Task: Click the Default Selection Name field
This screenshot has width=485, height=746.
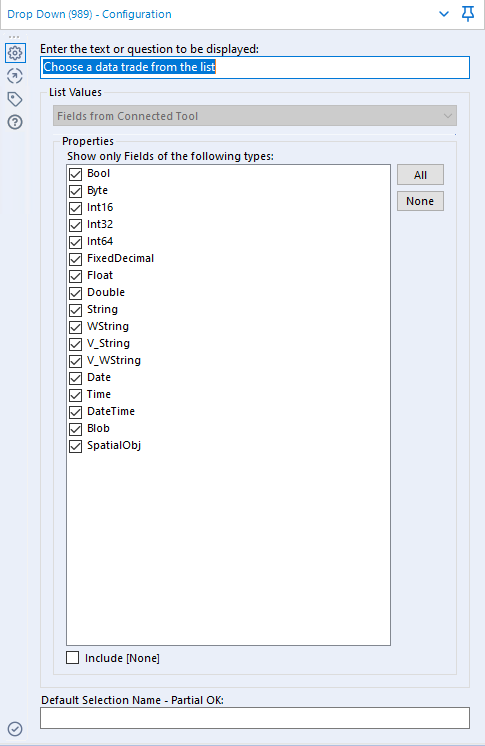Action: tap(255, 718)
